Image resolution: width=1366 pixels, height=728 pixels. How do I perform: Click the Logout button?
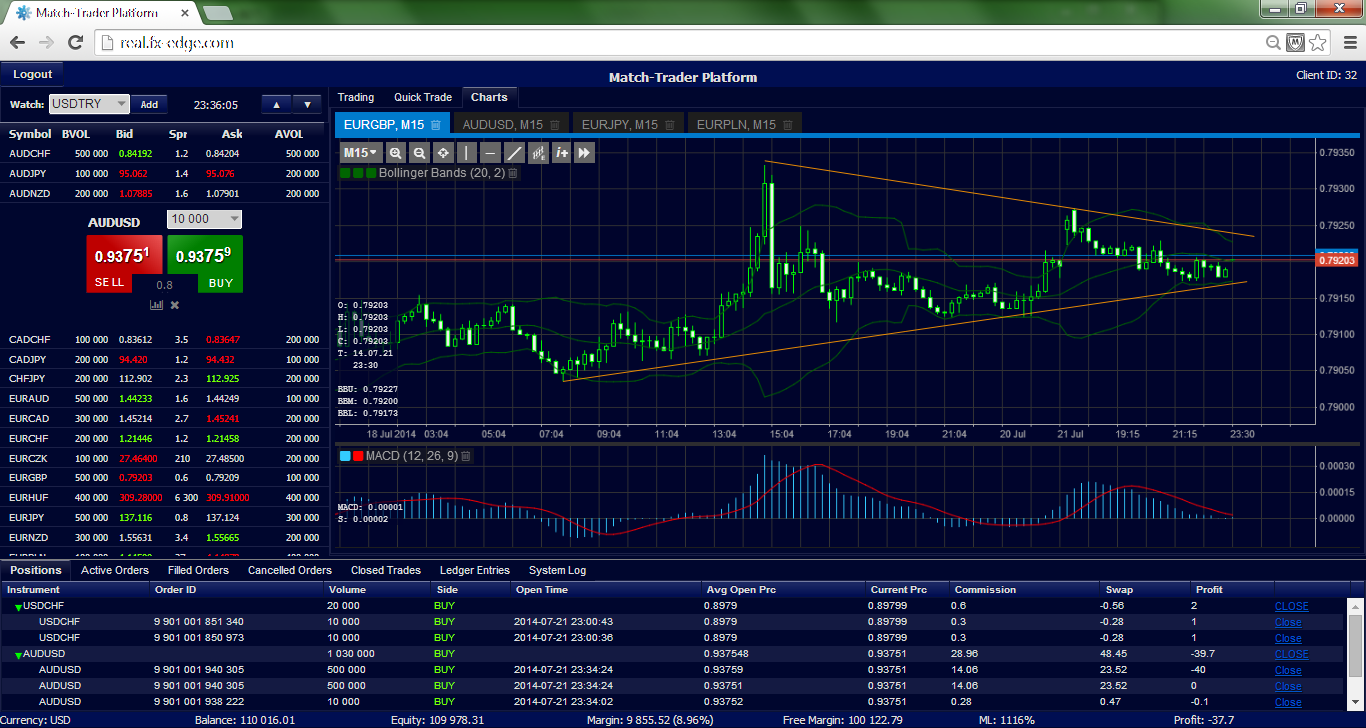[33, 74]
